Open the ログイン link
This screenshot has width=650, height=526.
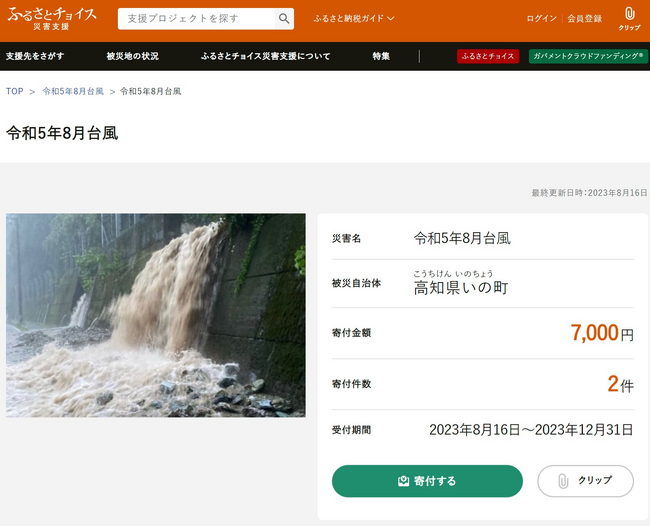(x=541, y=19)
